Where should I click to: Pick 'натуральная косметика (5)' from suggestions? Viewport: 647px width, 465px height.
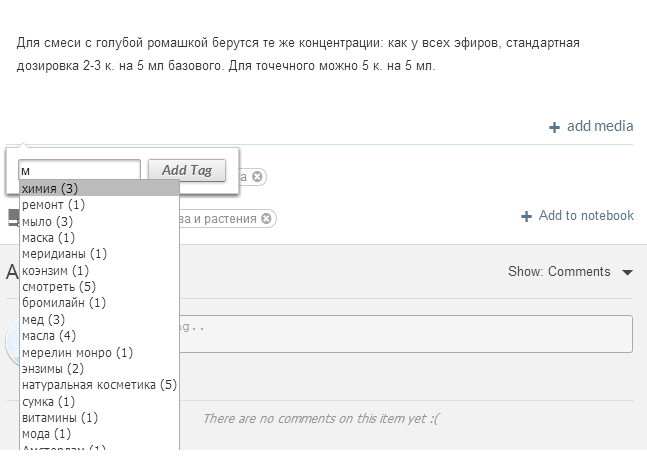click(x=99, y=385)
